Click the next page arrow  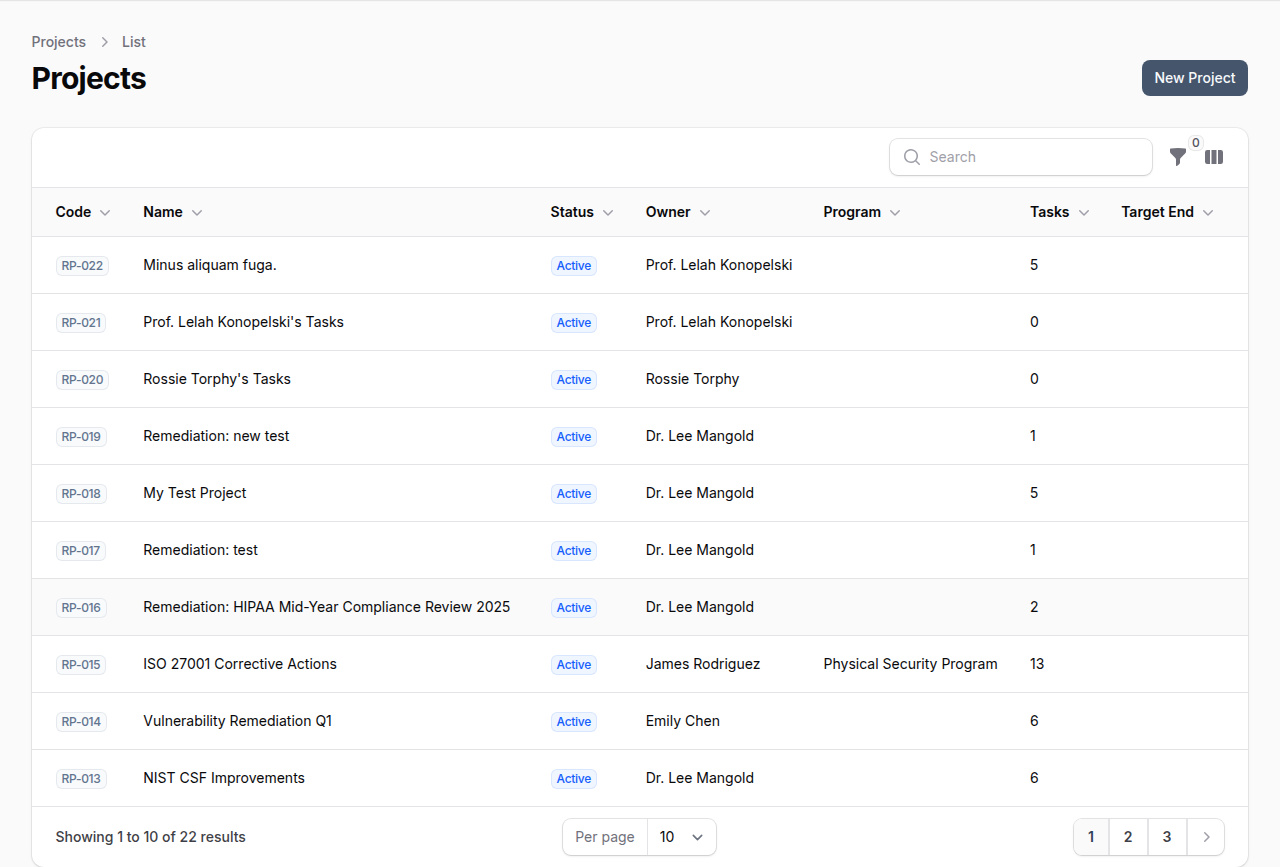(x=1205, y=837)
